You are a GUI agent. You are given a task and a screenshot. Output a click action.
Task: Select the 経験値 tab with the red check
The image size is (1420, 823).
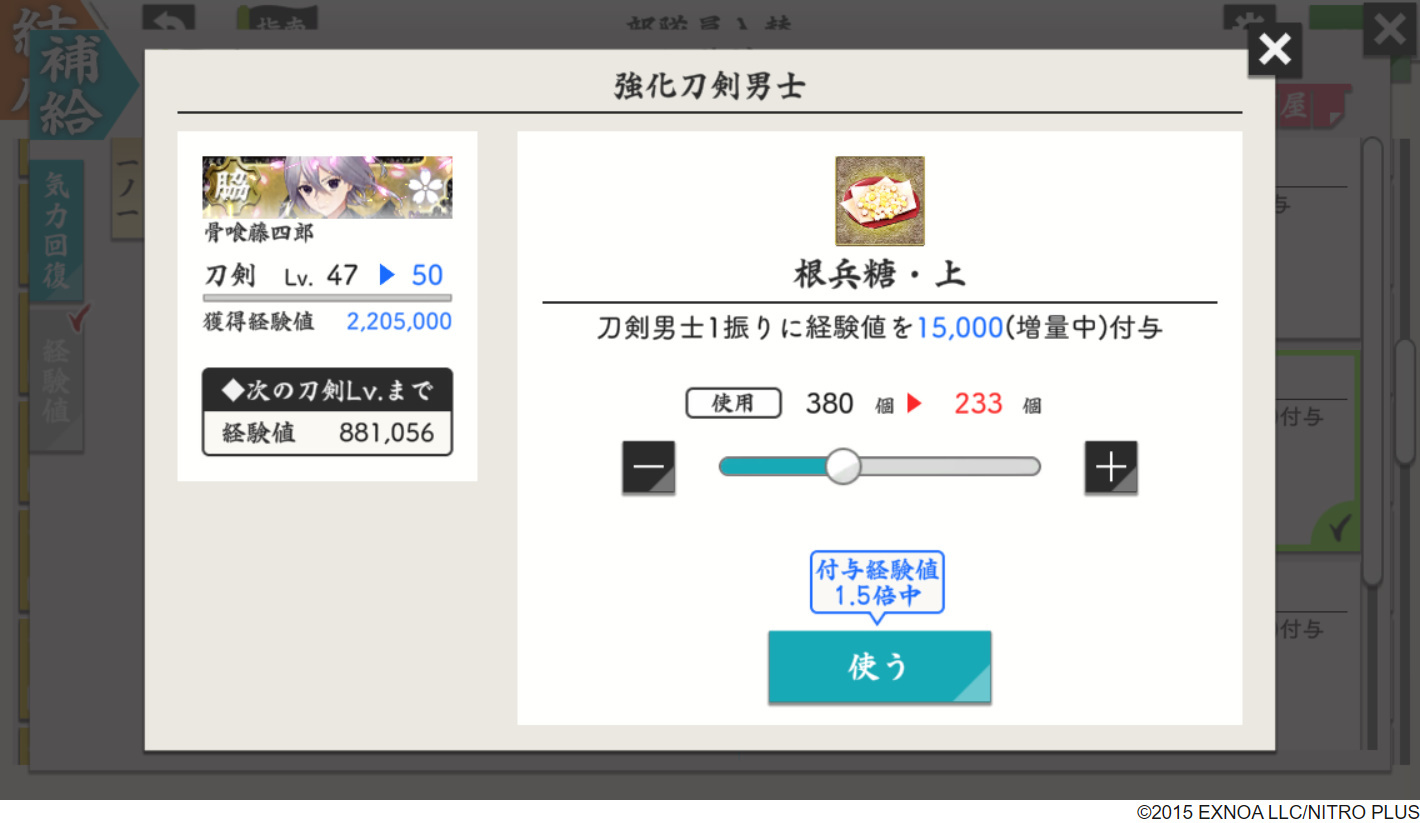[x=58, y=380]
